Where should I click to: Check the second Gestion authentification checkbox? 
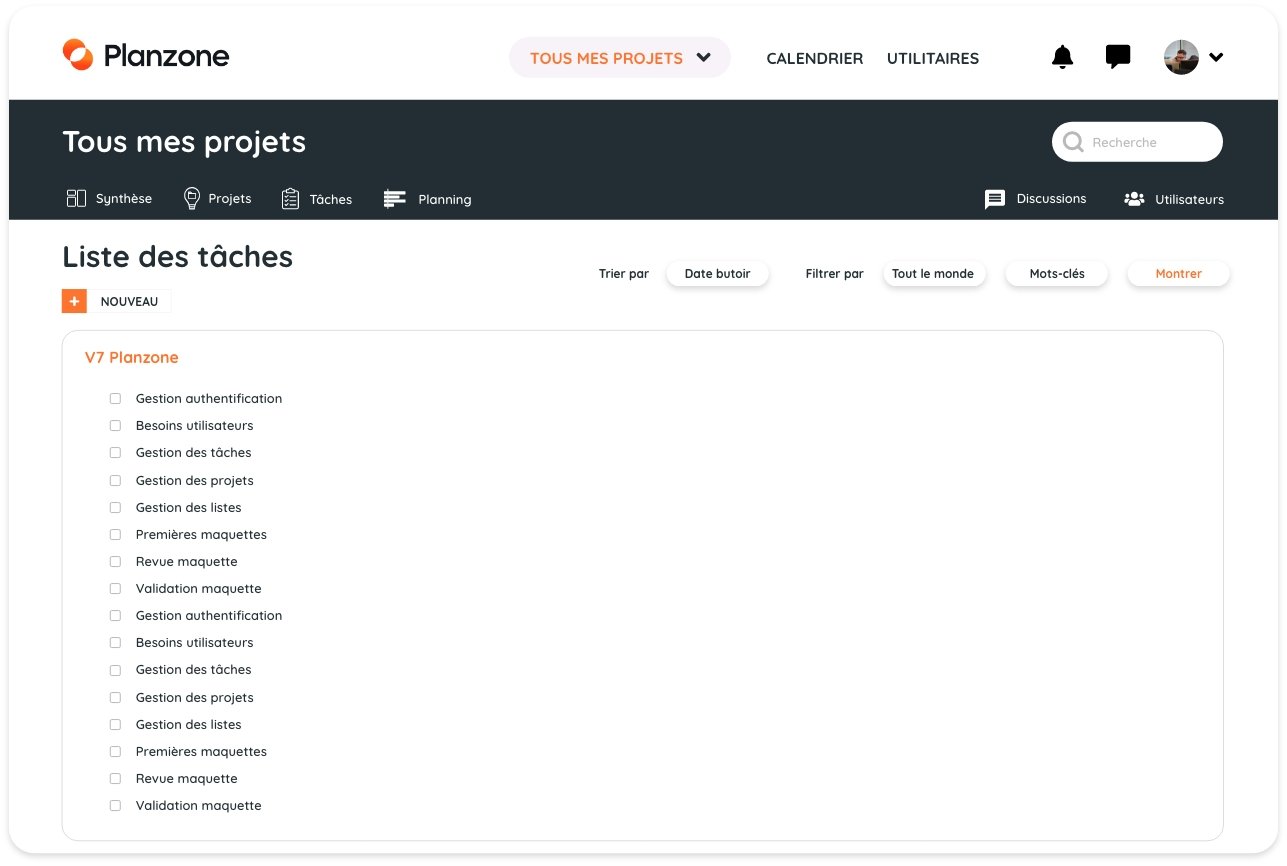point(115,615)
